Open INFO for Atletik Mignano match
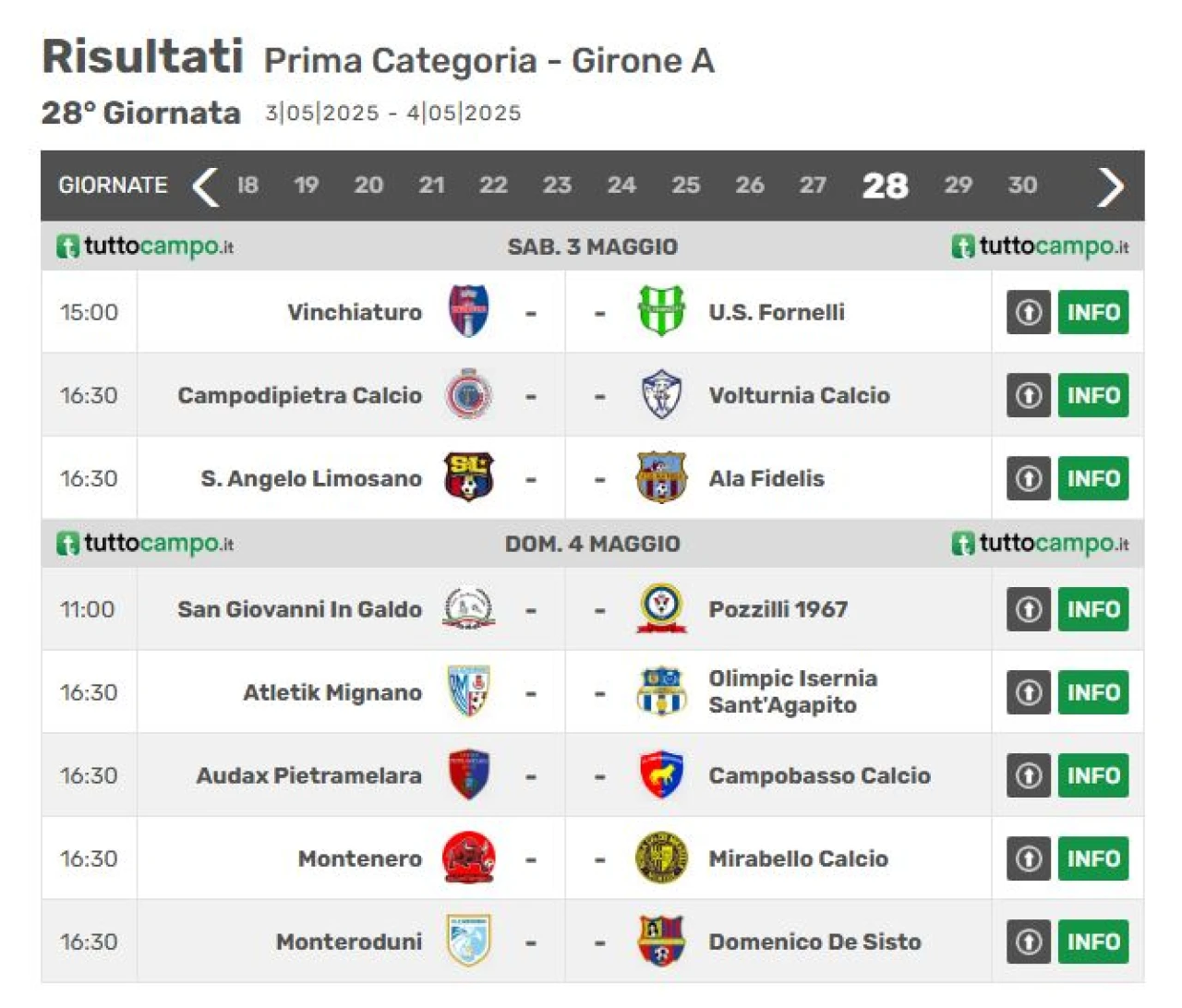 tap(1093, 692)
